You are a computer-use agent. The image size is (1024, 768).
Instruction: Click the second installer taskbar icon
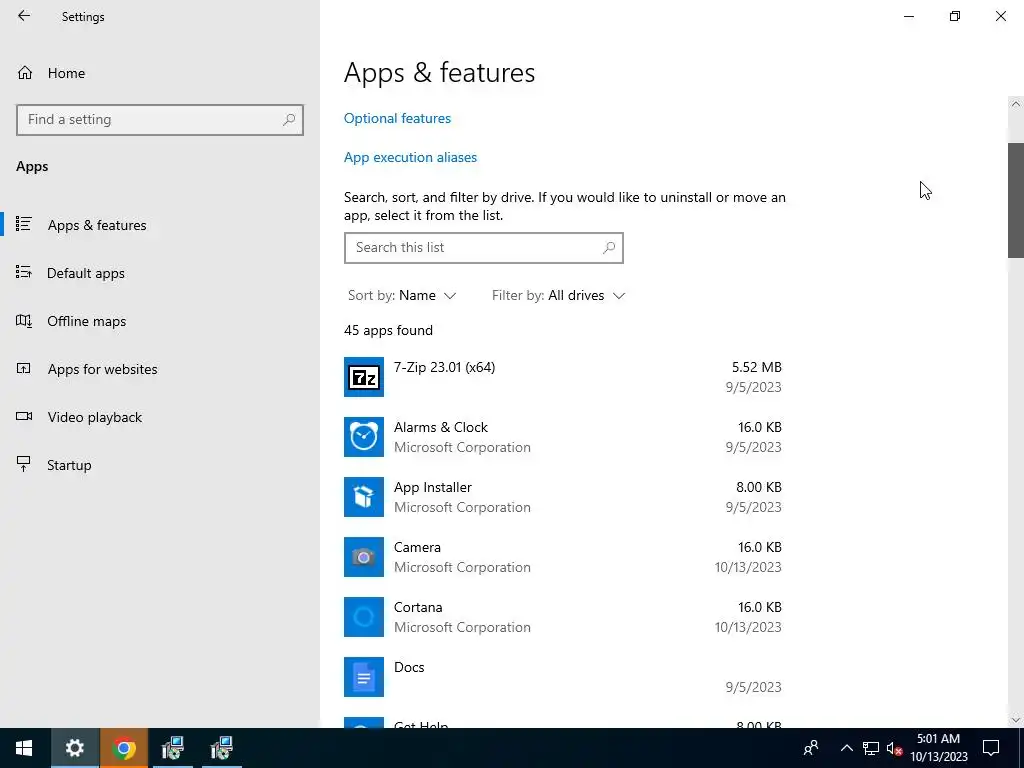[221, 748]
